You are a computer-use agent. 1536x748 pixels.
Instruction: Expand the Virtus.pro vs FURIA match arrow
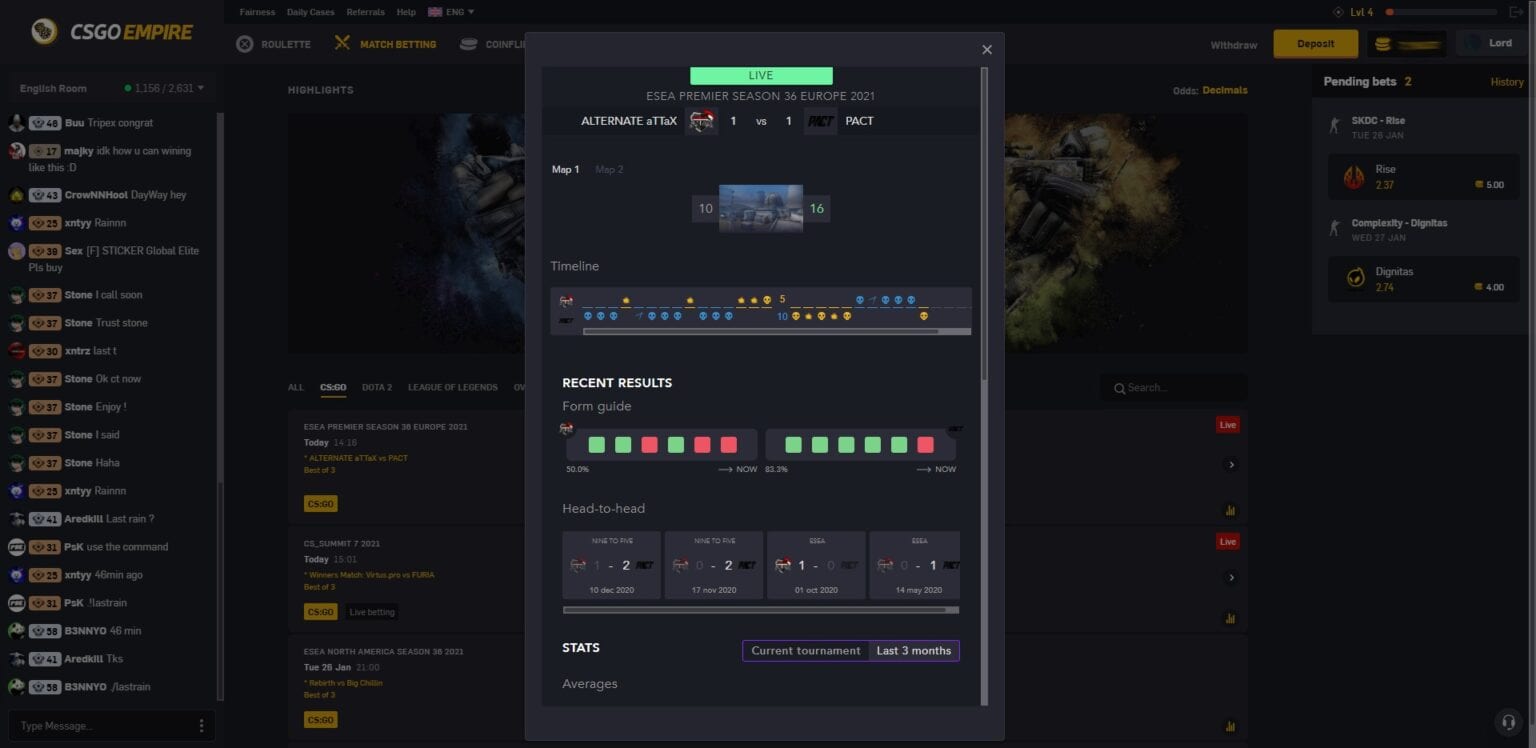[1231, 578]
